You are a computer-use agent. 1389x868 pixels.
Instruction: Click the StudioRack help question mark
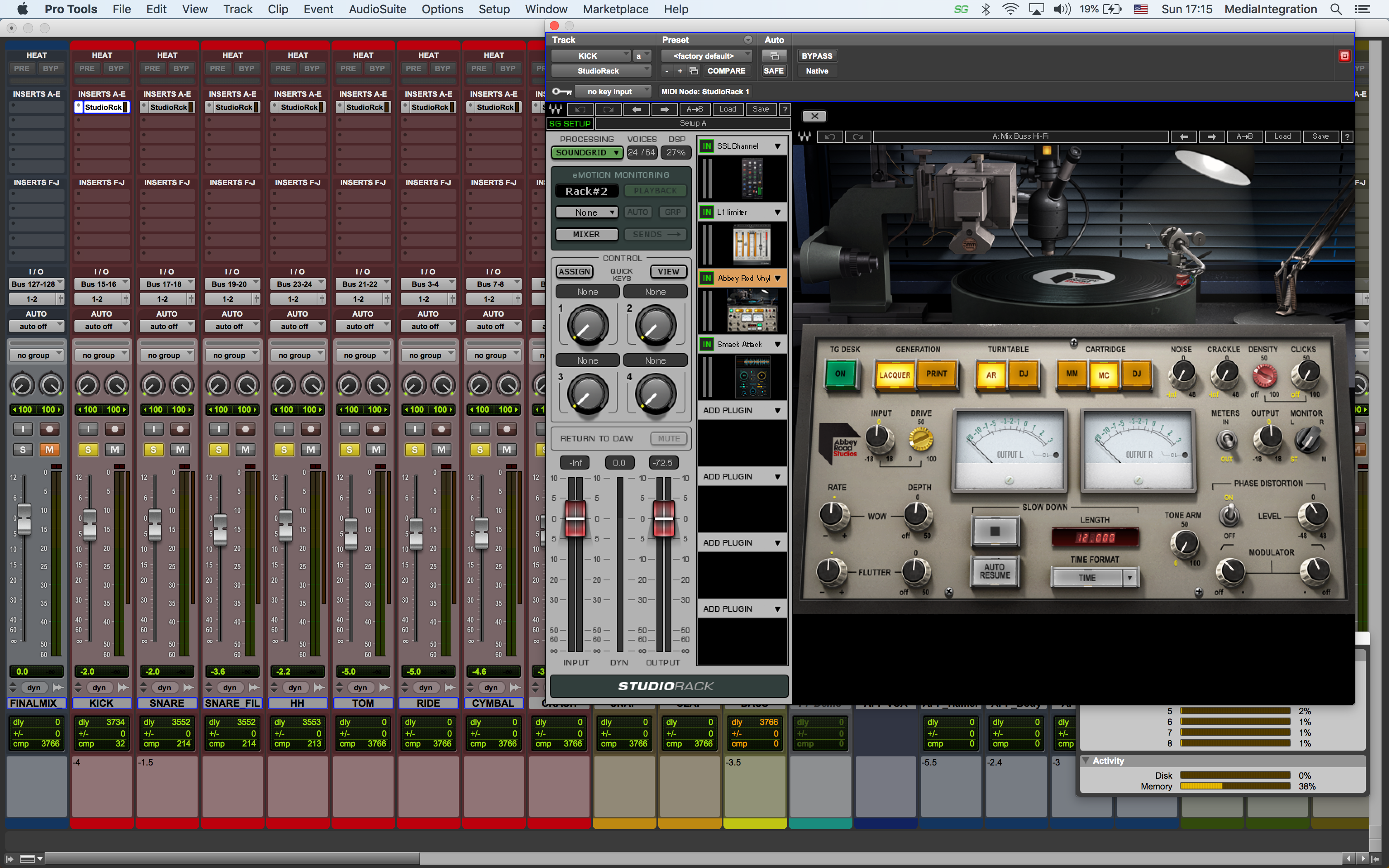(785, 109)
